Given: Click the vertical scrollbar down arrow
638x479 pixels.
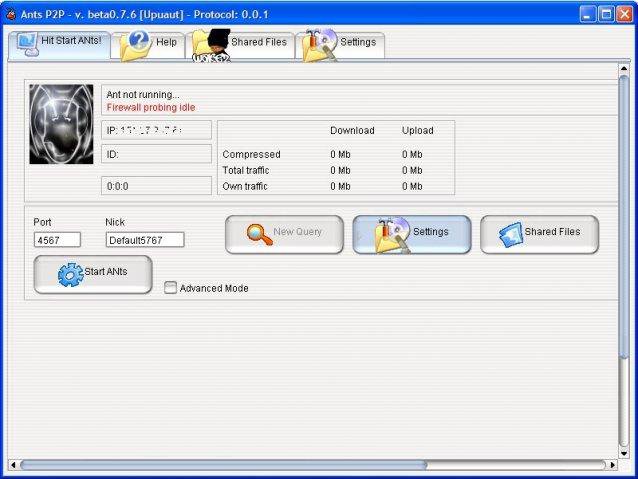Looking at the screenshot, I should 624,451.
